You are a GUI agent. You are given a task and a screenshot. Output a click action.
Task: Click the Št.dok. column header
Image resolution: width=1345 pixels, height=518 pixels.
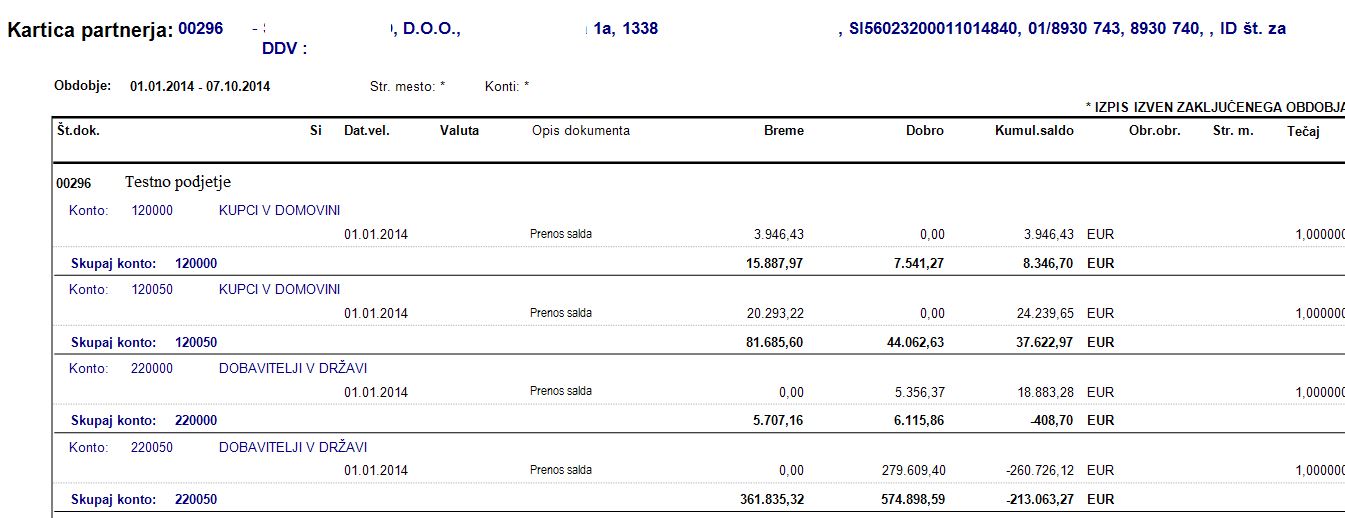(78, 131)
